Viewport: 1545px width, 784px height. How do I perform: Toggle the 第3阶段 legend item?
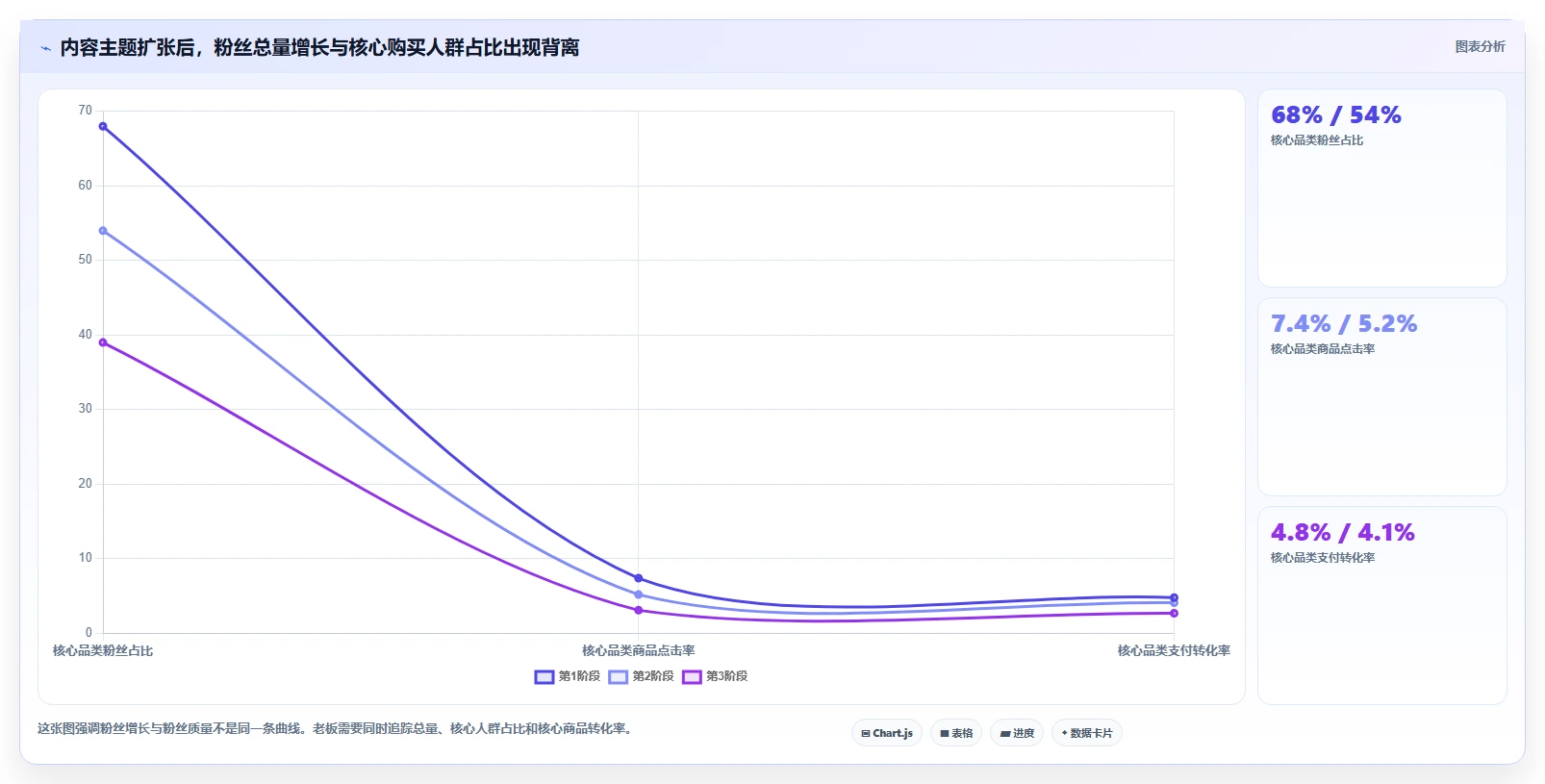click(x=715, y=676)
